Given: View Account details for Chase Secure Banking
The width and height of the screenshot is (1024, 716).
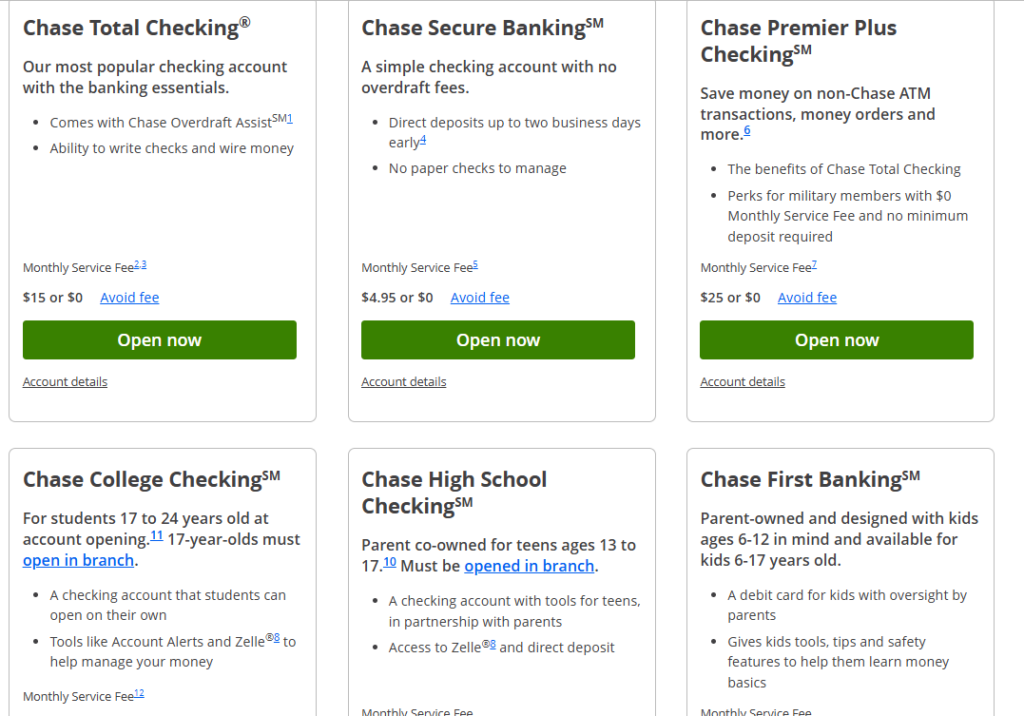Looking at the screenshot, I should pos(404,382).
